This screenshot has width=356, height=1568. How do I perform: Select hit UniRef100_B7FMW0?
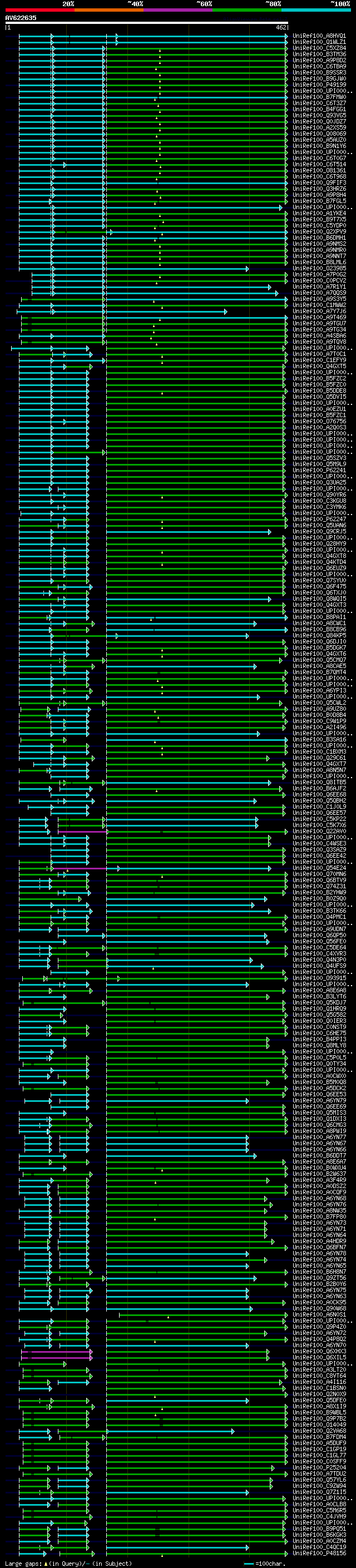point(319,97)
